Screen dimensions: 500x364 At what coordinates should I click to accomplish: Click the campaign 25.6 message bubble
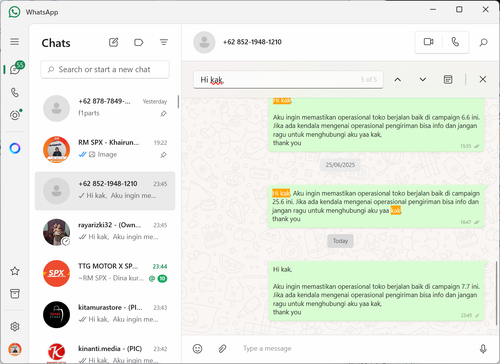click(x=376, y=206)
